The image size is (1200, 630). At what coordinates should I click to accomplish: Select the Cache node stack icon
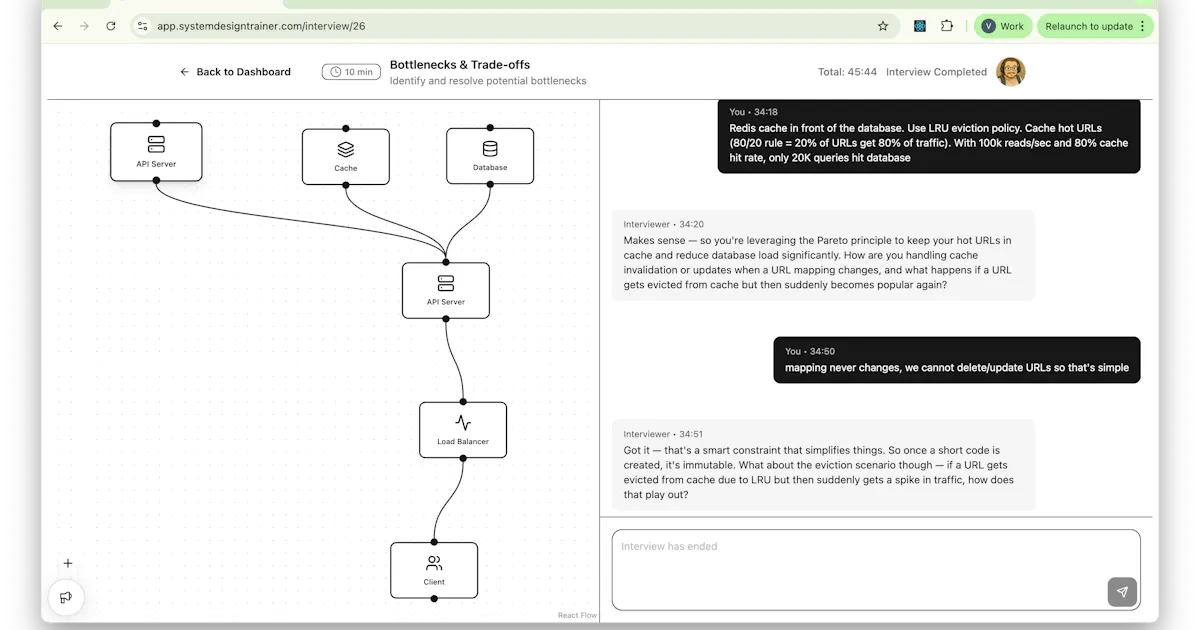(346, 149)
